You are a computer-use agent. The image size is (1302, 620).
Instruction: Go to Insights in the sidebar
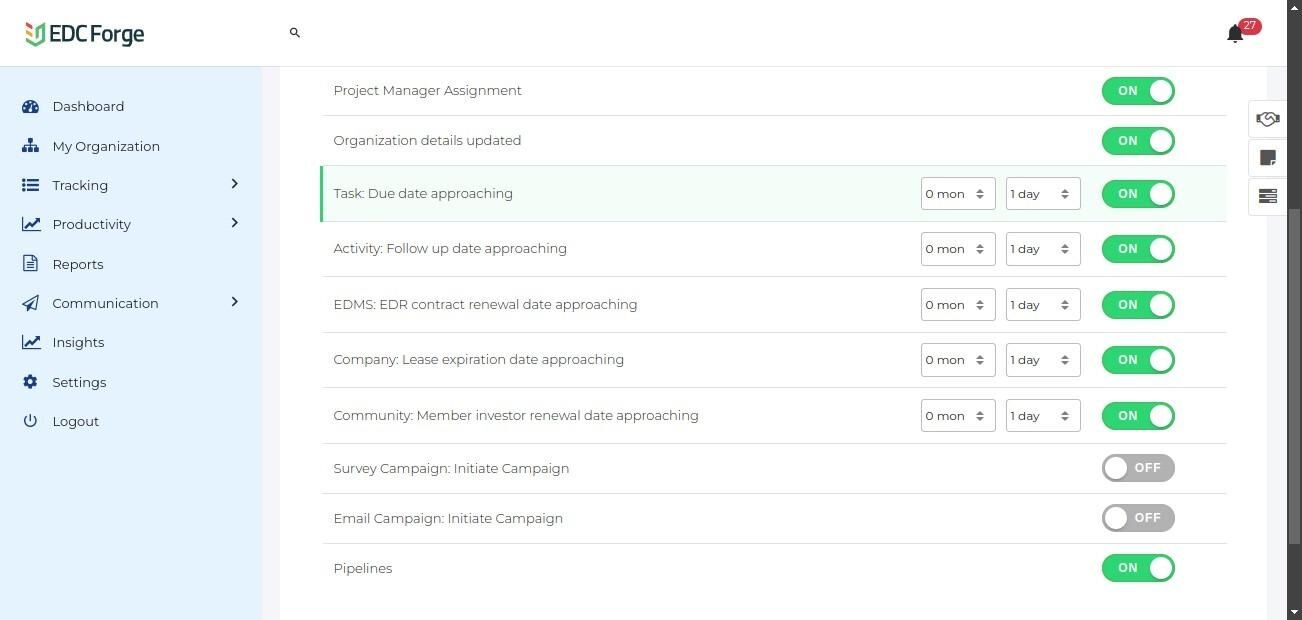click(x=77, y=342)
